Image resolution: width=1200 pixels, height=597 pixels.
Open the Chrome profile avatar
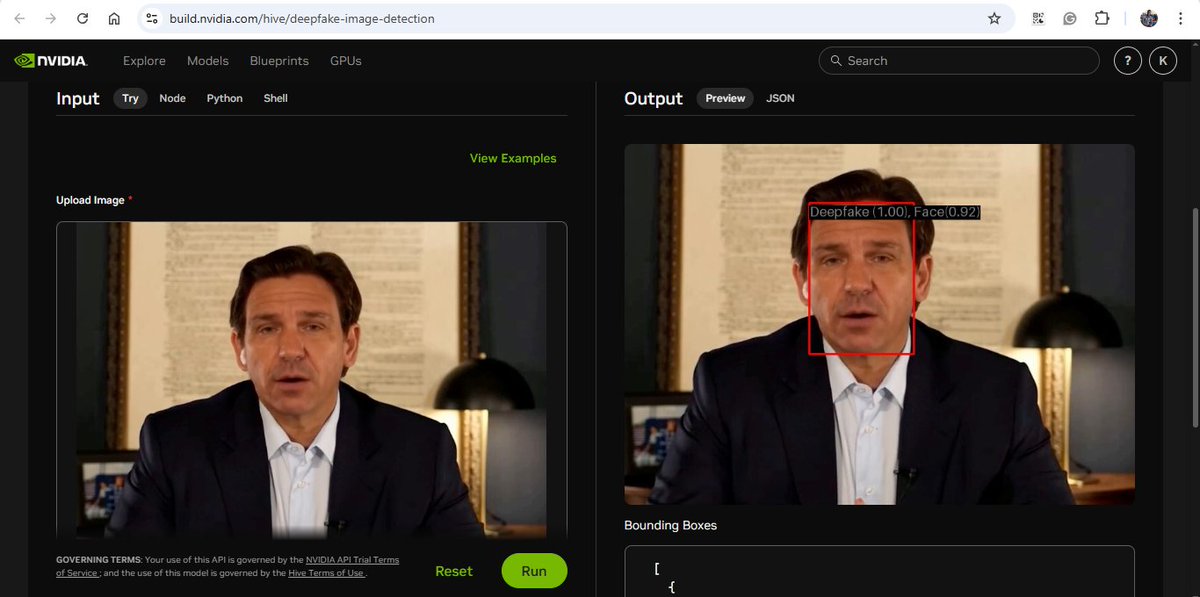click(1149, 18)
